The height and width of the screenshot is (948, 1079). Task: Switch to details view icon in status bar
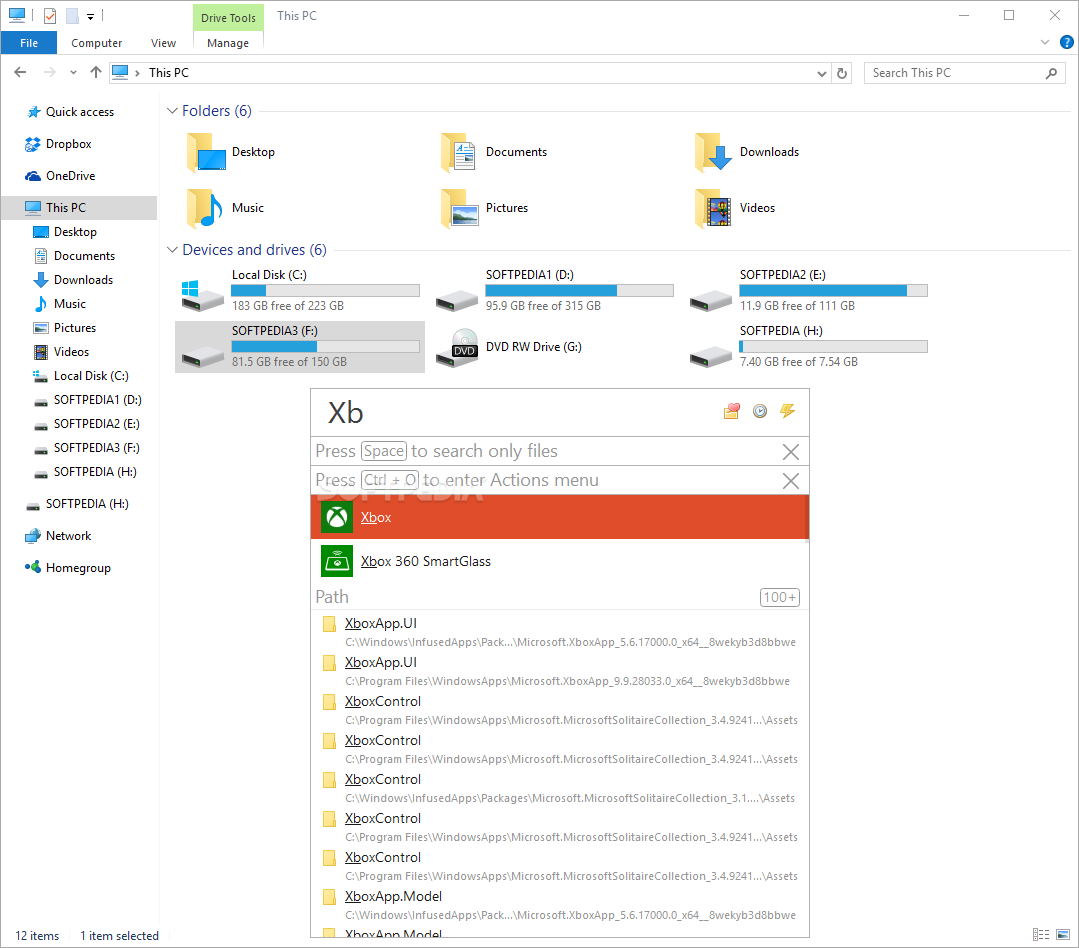[1041, 935]
